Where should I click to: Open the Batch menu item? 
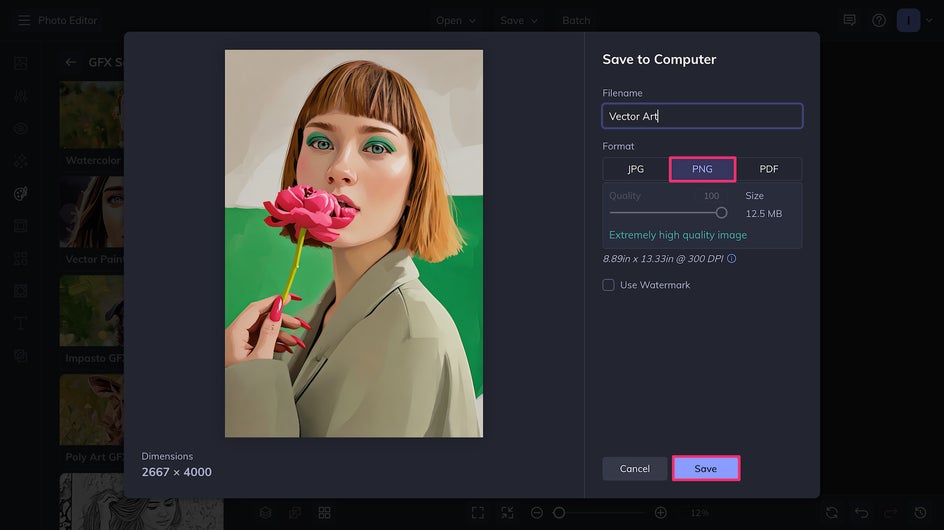[576, 20]
